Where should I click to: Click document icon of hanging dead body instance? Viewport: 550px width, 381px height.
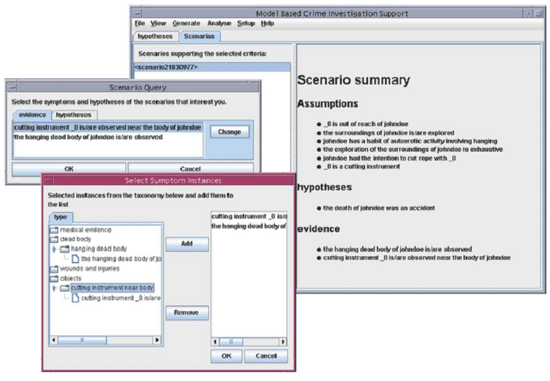click(75, 259)
